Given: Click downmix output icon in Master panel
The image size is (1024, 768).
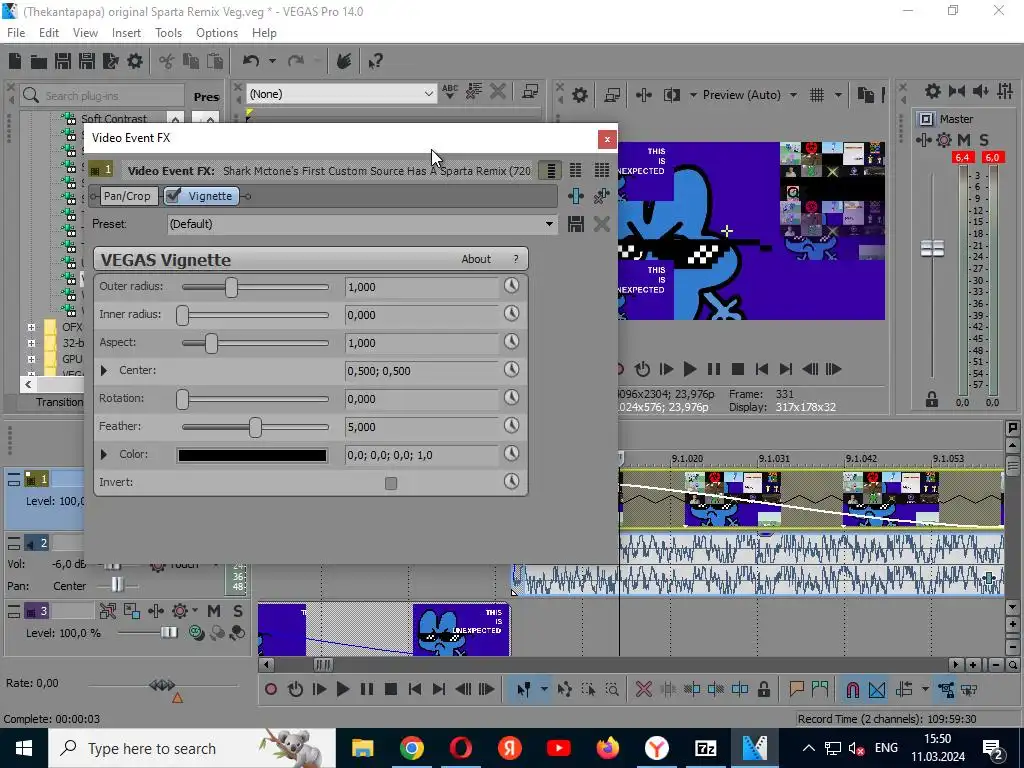Looking at the screenshot, I should pyautogui.click(x=957, y=91).
